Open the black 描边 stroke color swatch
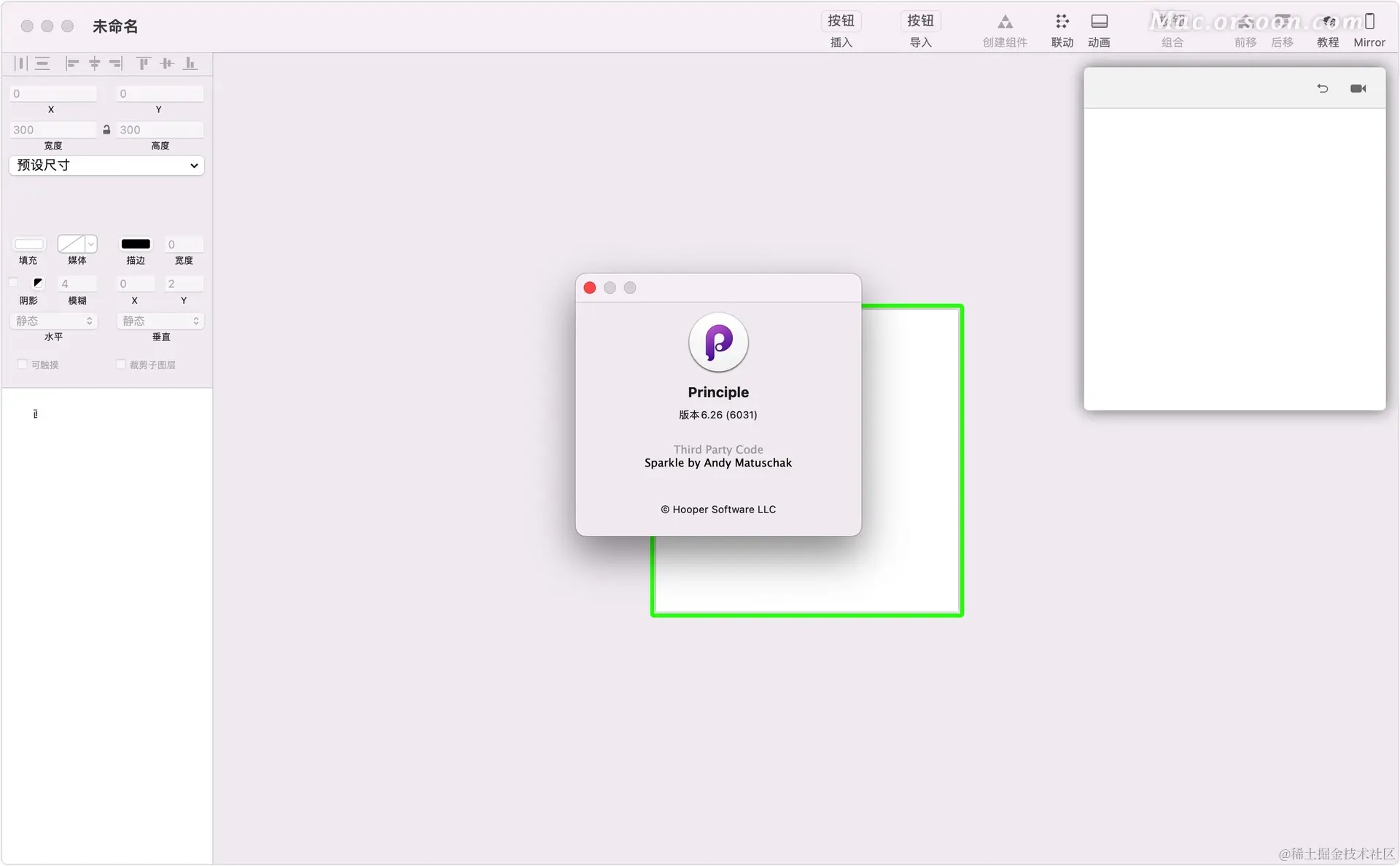This screenshot has width=1400, height=866. 136,244
